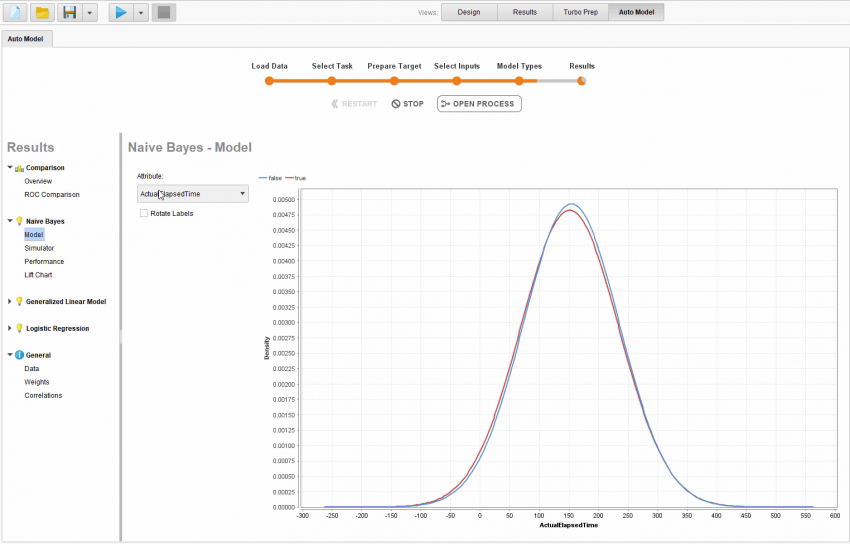Screen dimensions: 850x544
Task: Click the Naive Bayes lightbulb icon
Action: [20, 221]
